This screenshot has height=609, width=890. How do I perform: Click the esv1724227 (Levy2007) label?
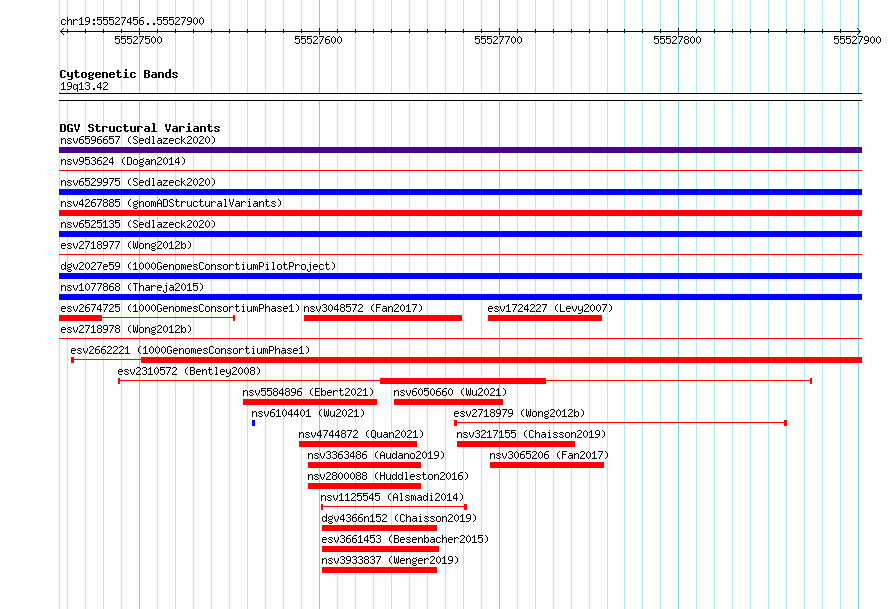[550, 308]
